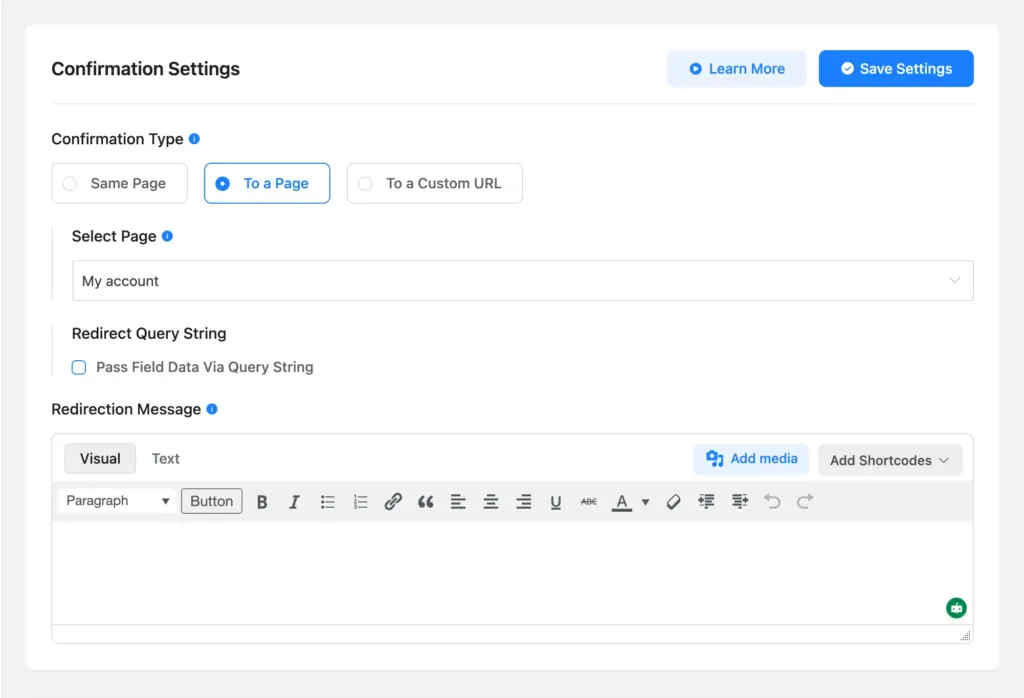Undo the last editor change
This screenshot has height=698, width=1024.
(x=772, y=501)
